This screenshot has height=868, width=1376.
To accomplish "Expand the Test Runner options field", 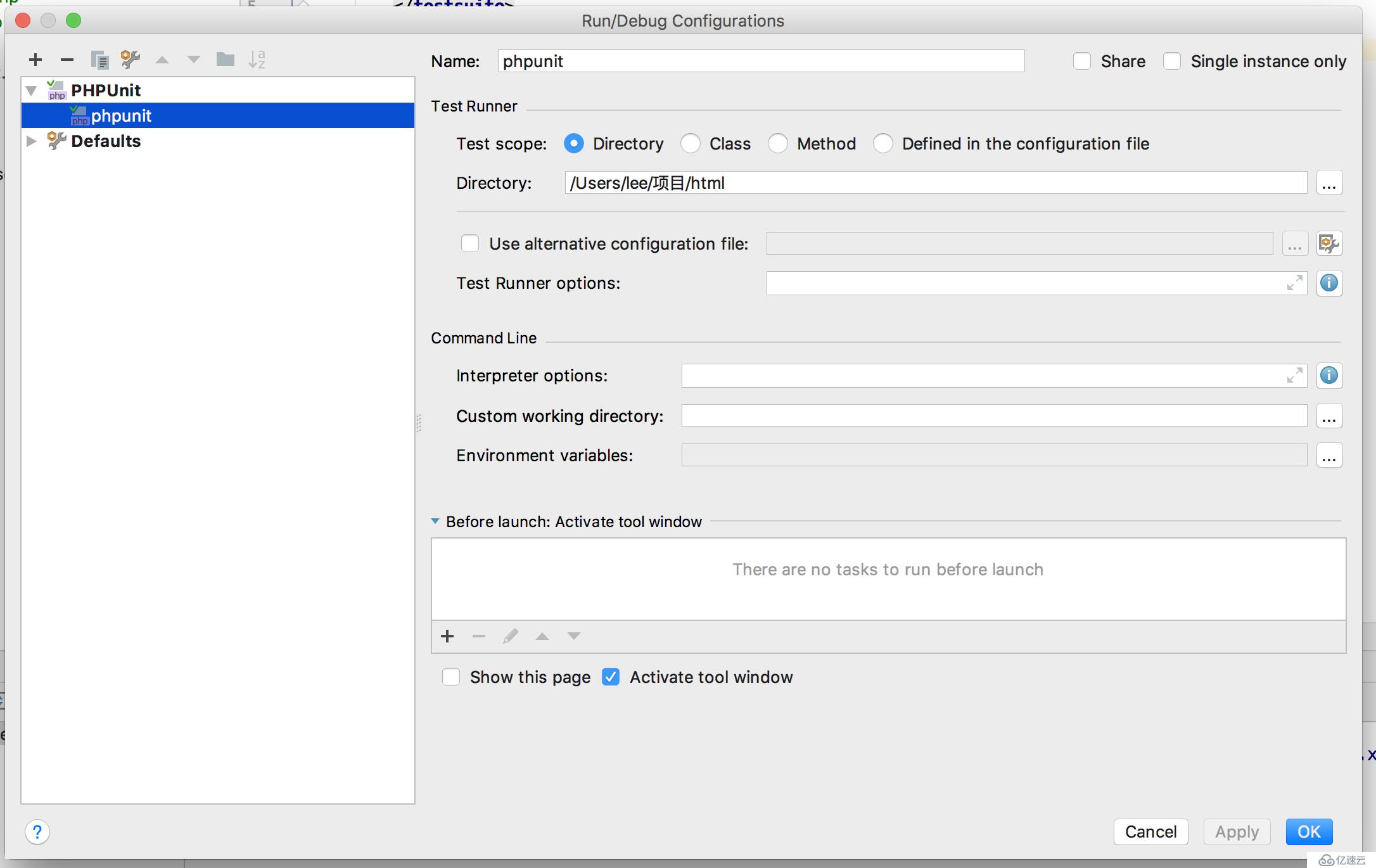I will pyautogui.click(x=1295, y=283).
